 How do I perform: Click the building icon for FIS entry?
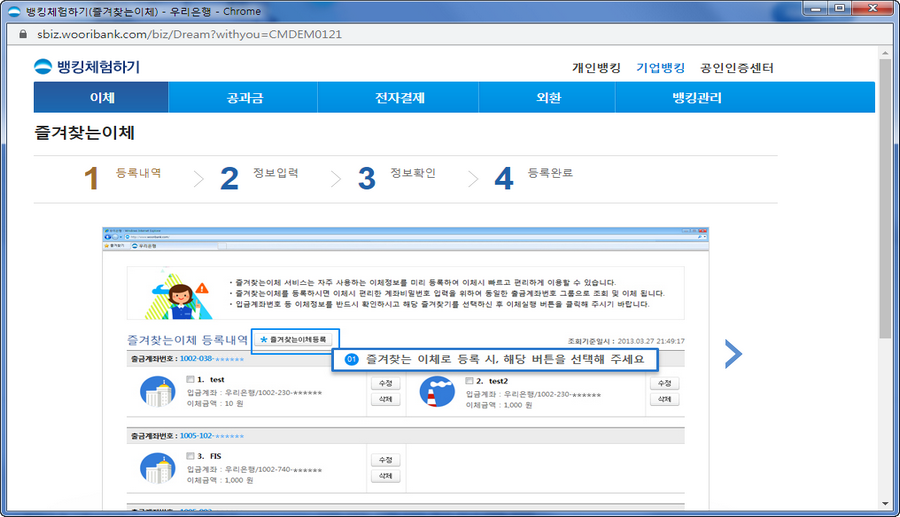(x=158, y=468)
